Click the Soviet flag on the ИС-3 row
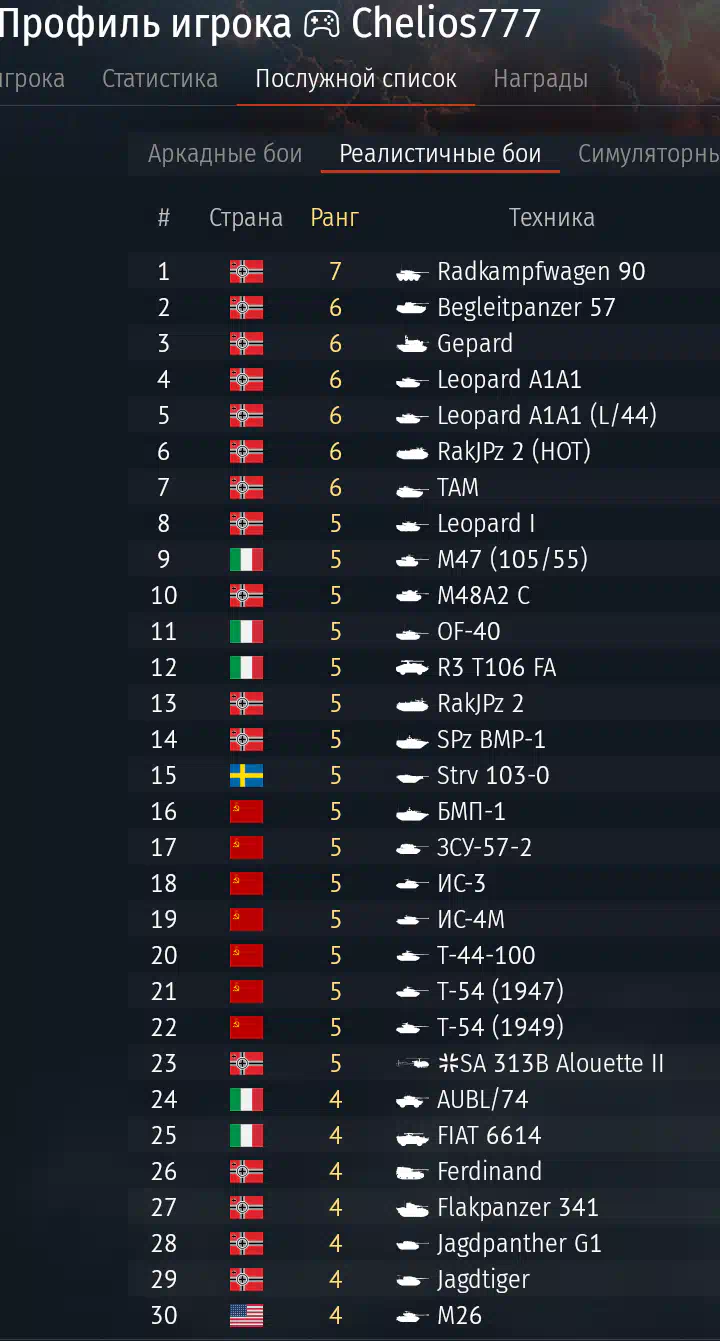Viewport: 720px width, 1341px height. (246, 883)
